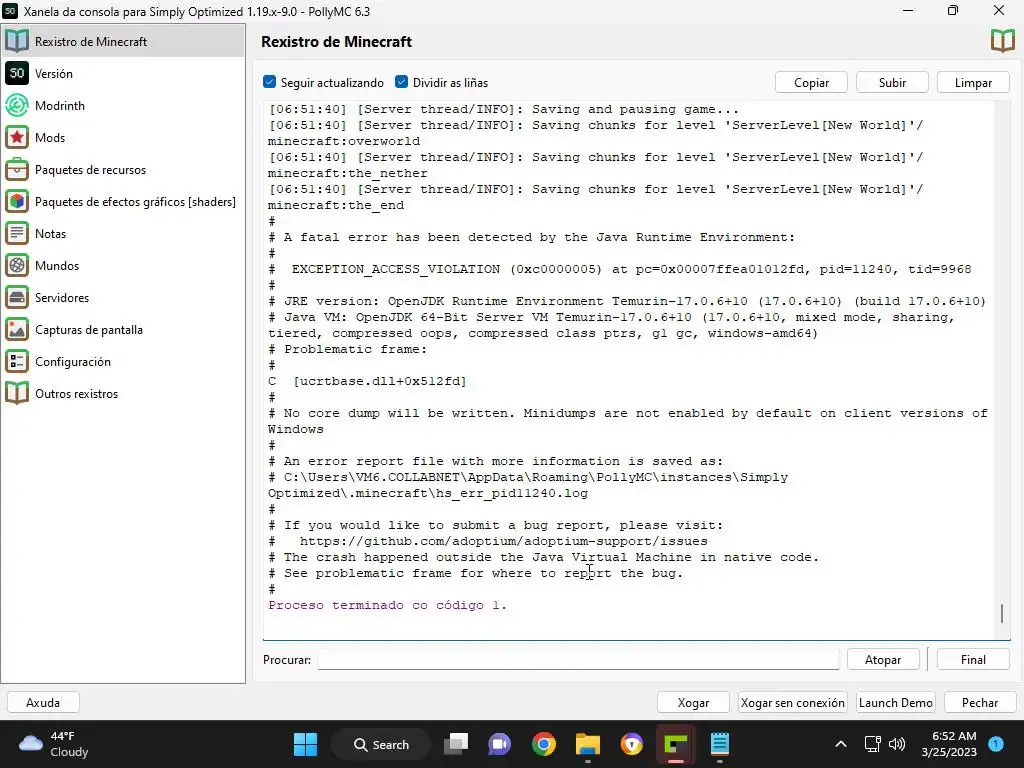This screenshot has height=768, width=1024.
Task: Click the network tray icon
Action: click(x=872, y=744)
